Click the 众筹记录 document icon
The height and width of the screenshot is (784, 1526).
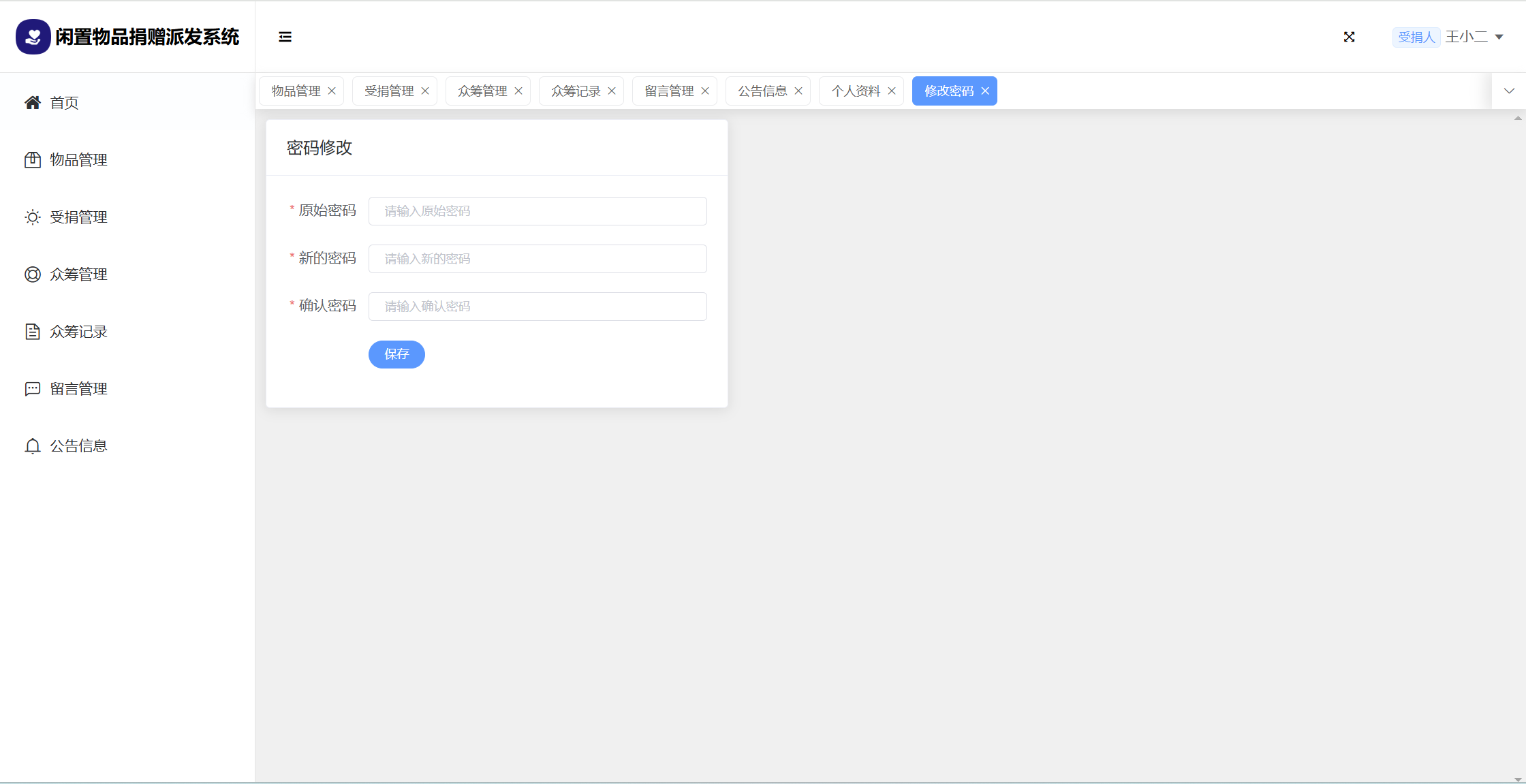click(32, 332)
